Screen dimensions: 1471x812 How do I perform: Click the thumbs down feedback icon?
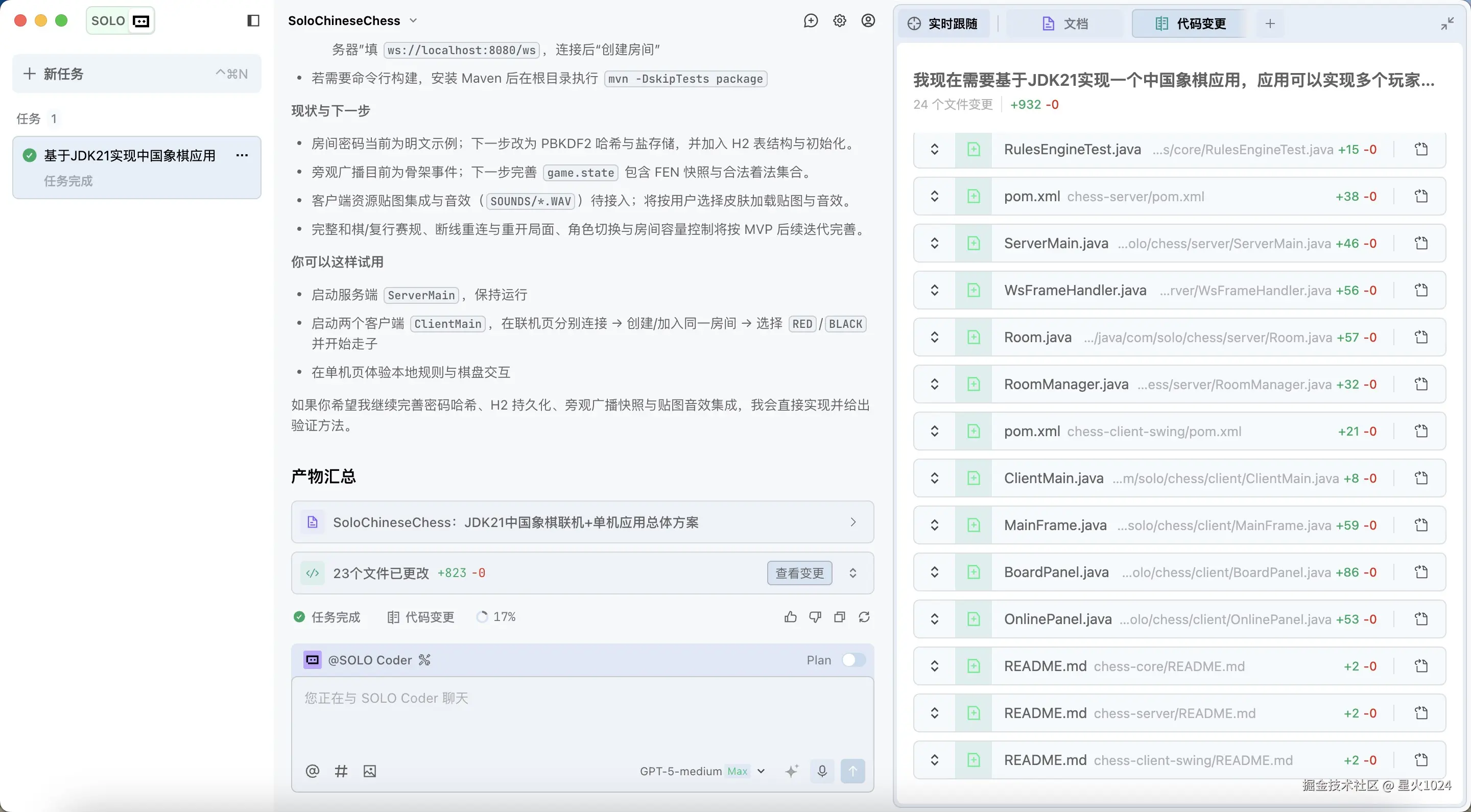(x=815, y=617)
